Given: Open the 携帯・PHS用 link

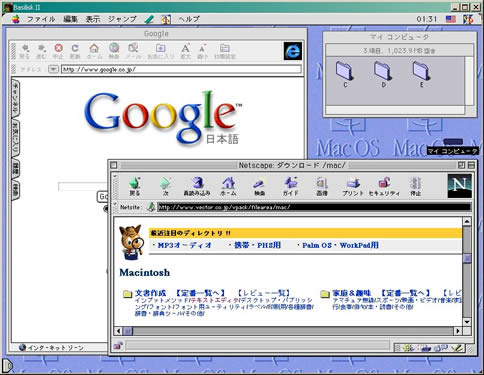Looking at the screenshot, I should pyautogui.click(x=257, y=245).
